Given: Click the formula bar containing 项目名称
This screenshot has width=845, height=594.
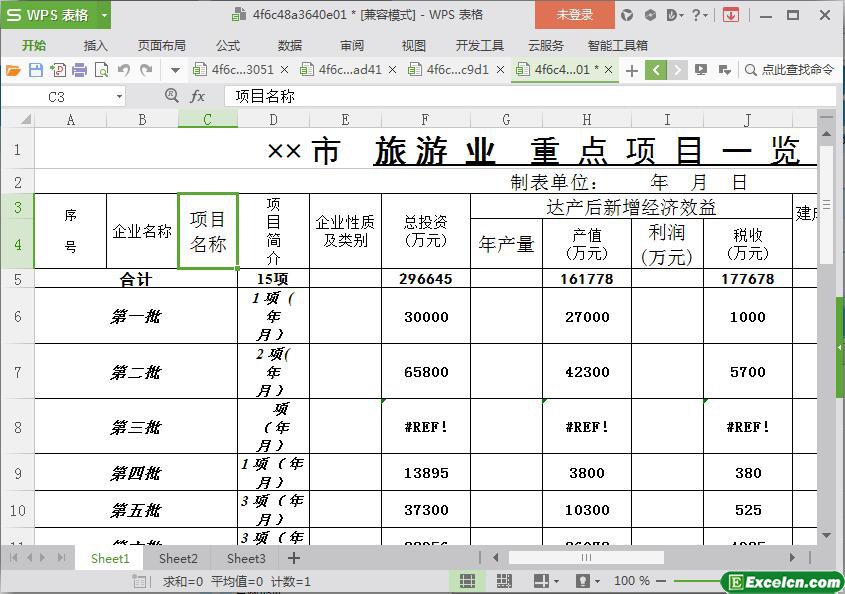Looking at the screenshot, I should [x=520, y=96].
